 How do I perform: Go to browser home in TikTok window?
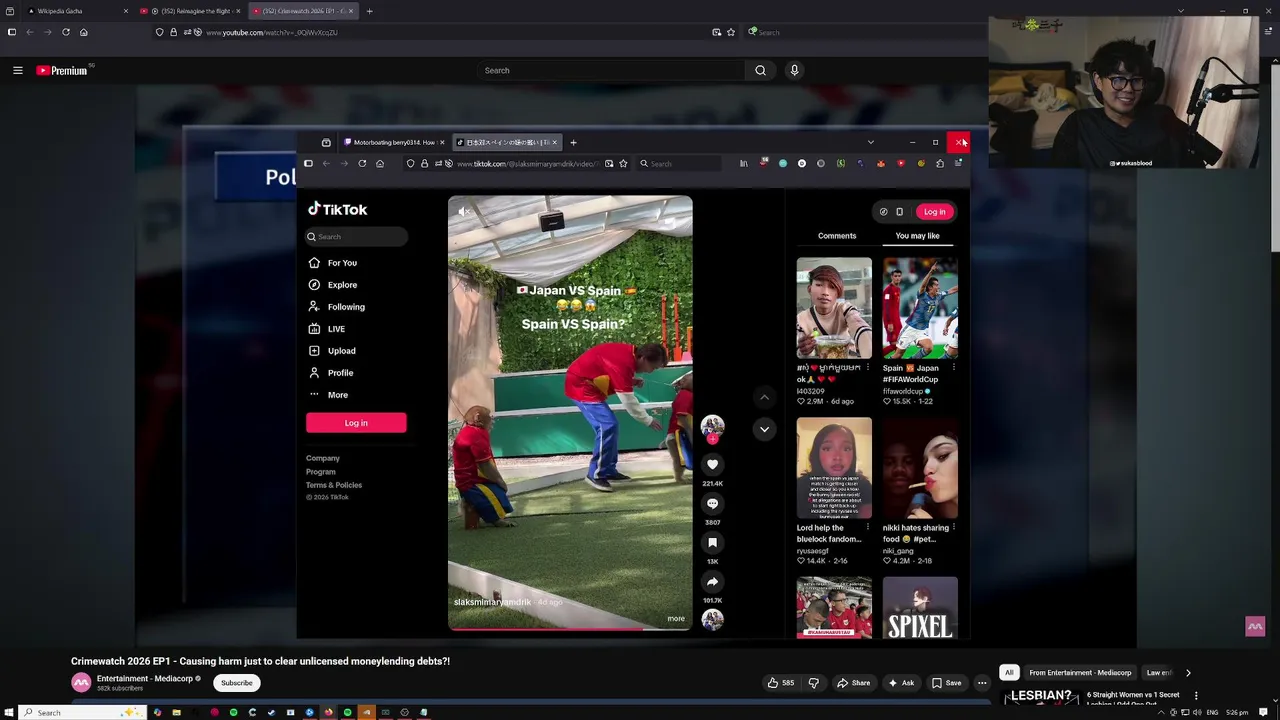coord(380,164)
